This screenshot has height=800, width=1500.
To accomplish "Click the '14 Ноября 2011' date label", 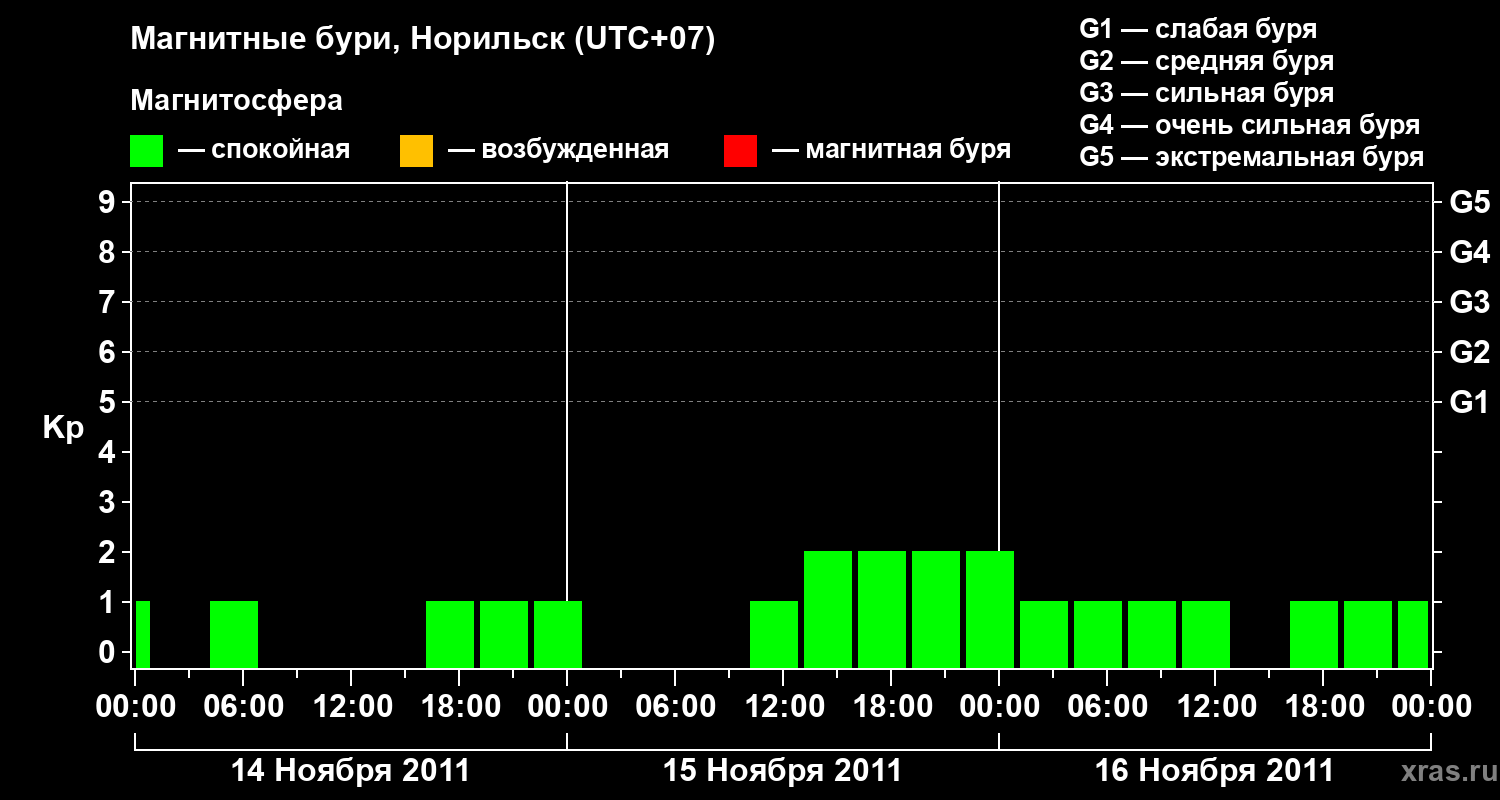I will click(x=350, y=771).
